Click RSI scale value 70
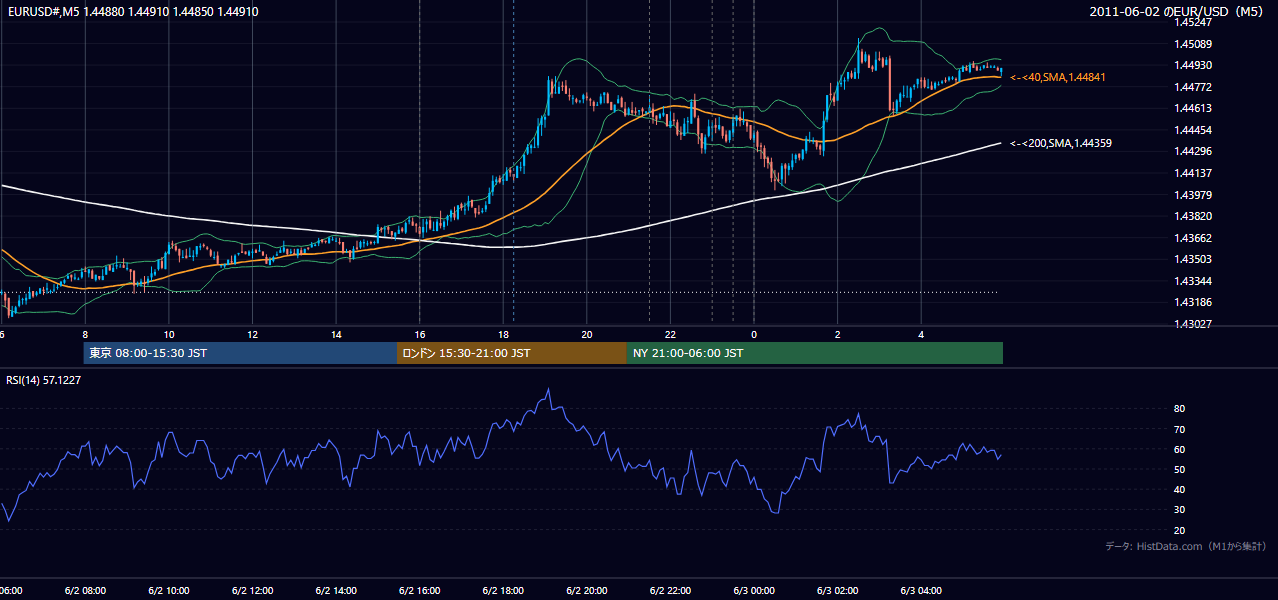Image resolution: width=1278 pixels, height=600 pixels. coord(1179,429)
